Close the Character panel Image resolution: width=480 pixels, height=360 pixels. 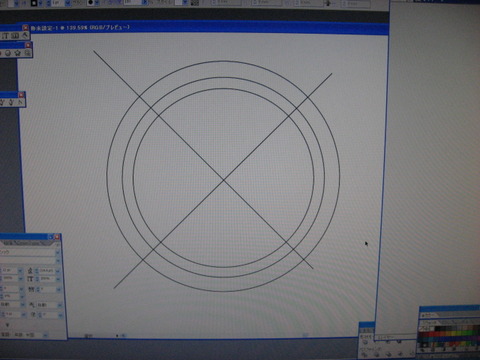click(x=57, y=237)
